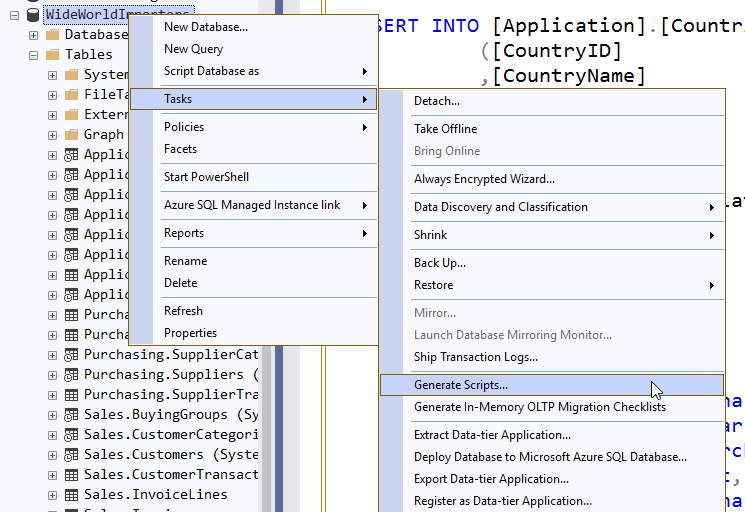This screenshot has width=745, height=512.
Task: Choose Refresh in the context menu
Action: click(x=253, y=311)
